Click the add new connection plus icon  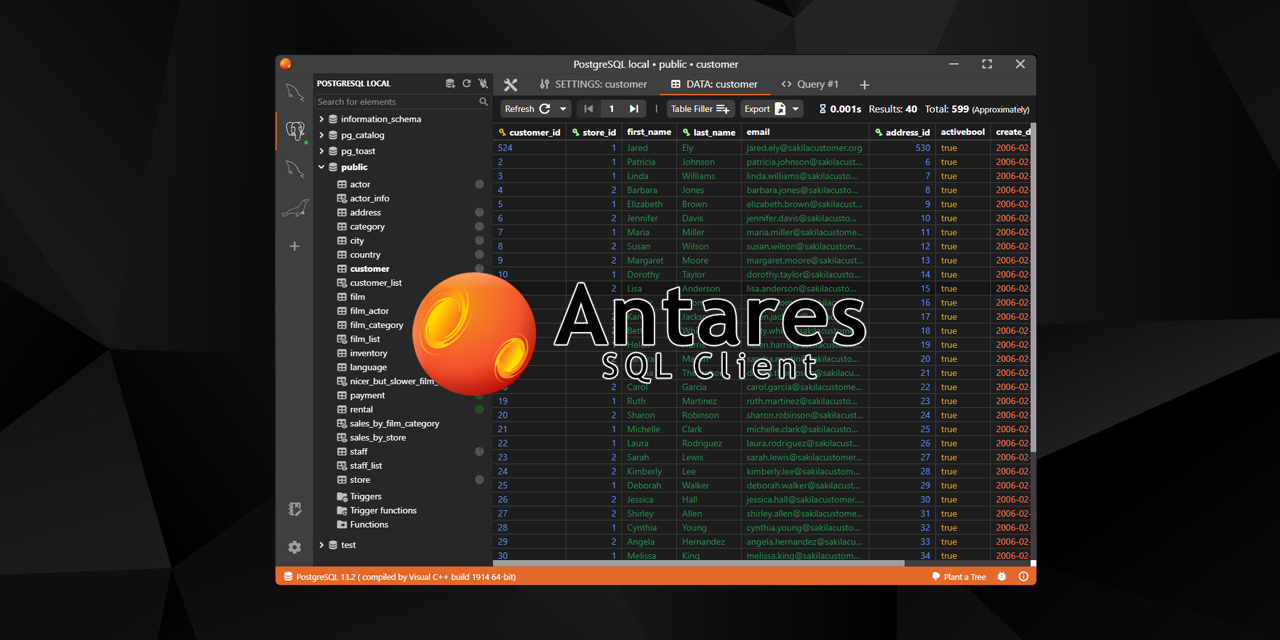click(294, 246)
